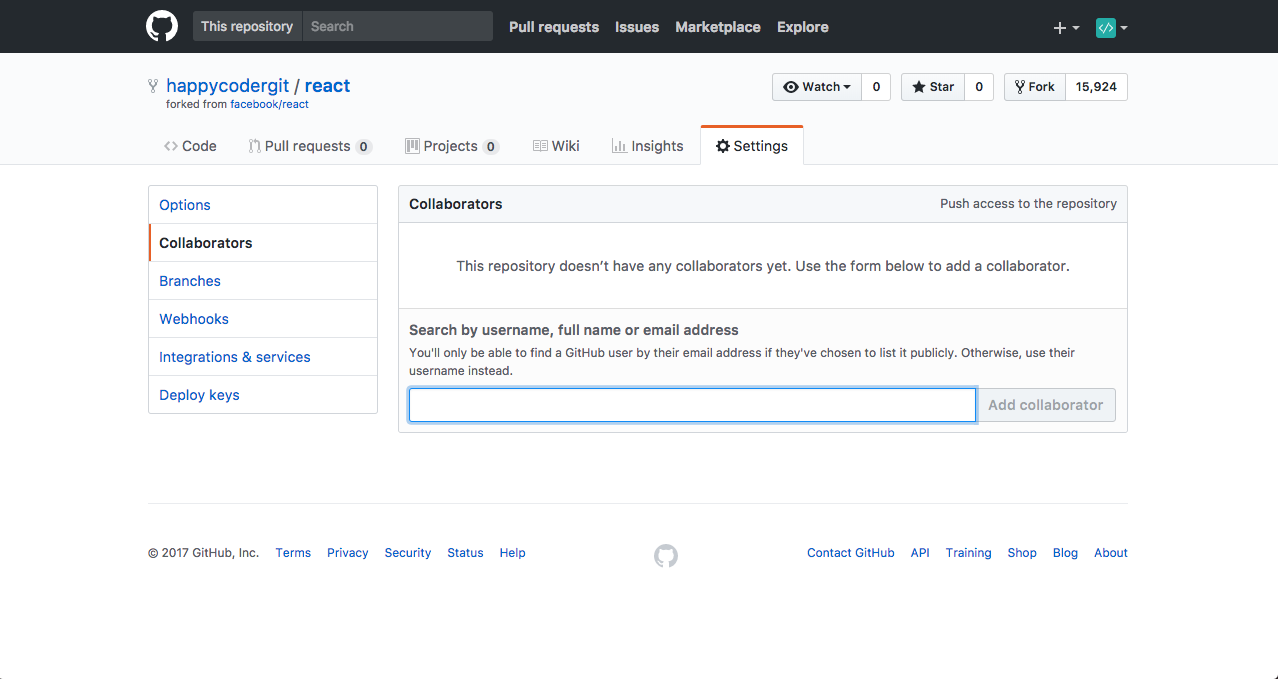This screenshot has width=1278, height=679.
Task: Open the Watch notification dropdown
Action: 845,86
